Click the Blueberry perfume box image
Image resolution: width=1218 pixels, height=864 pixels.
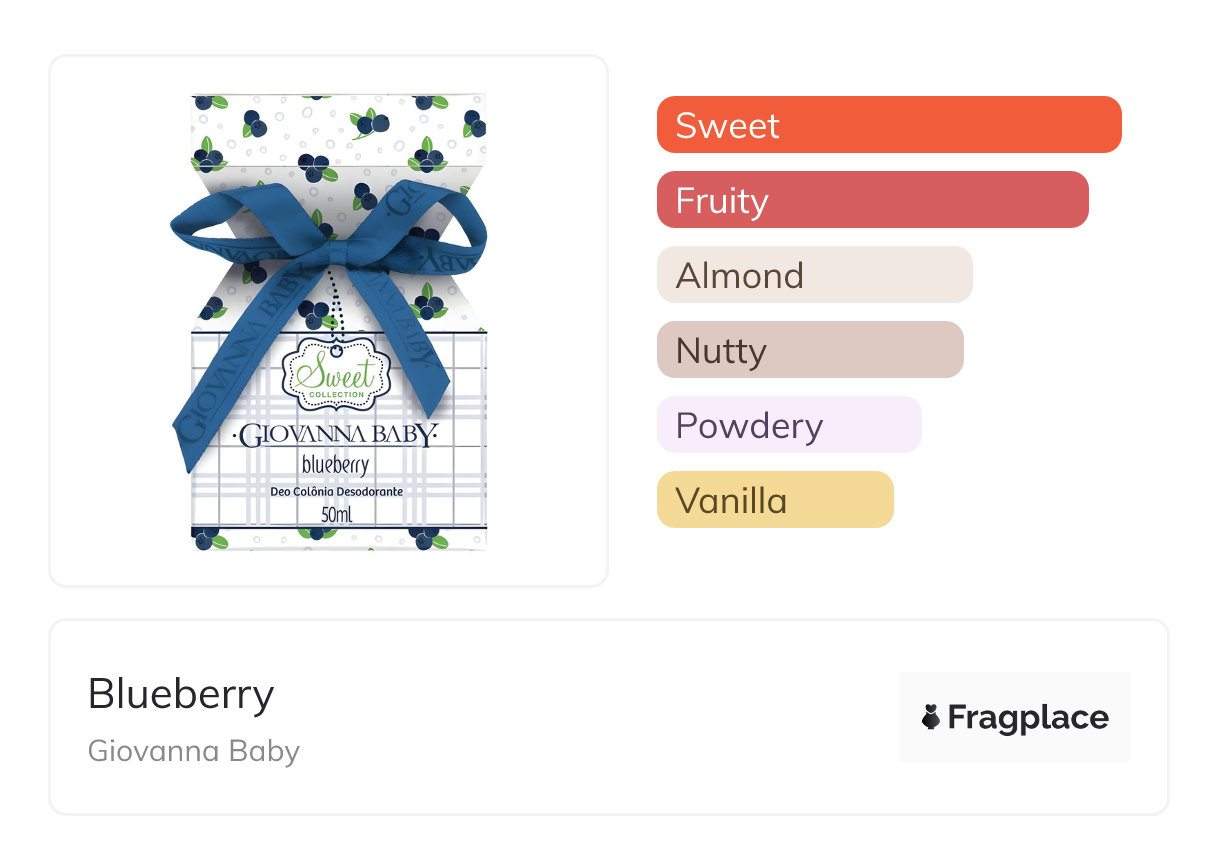pyautogui.click(x=338, y=322)
